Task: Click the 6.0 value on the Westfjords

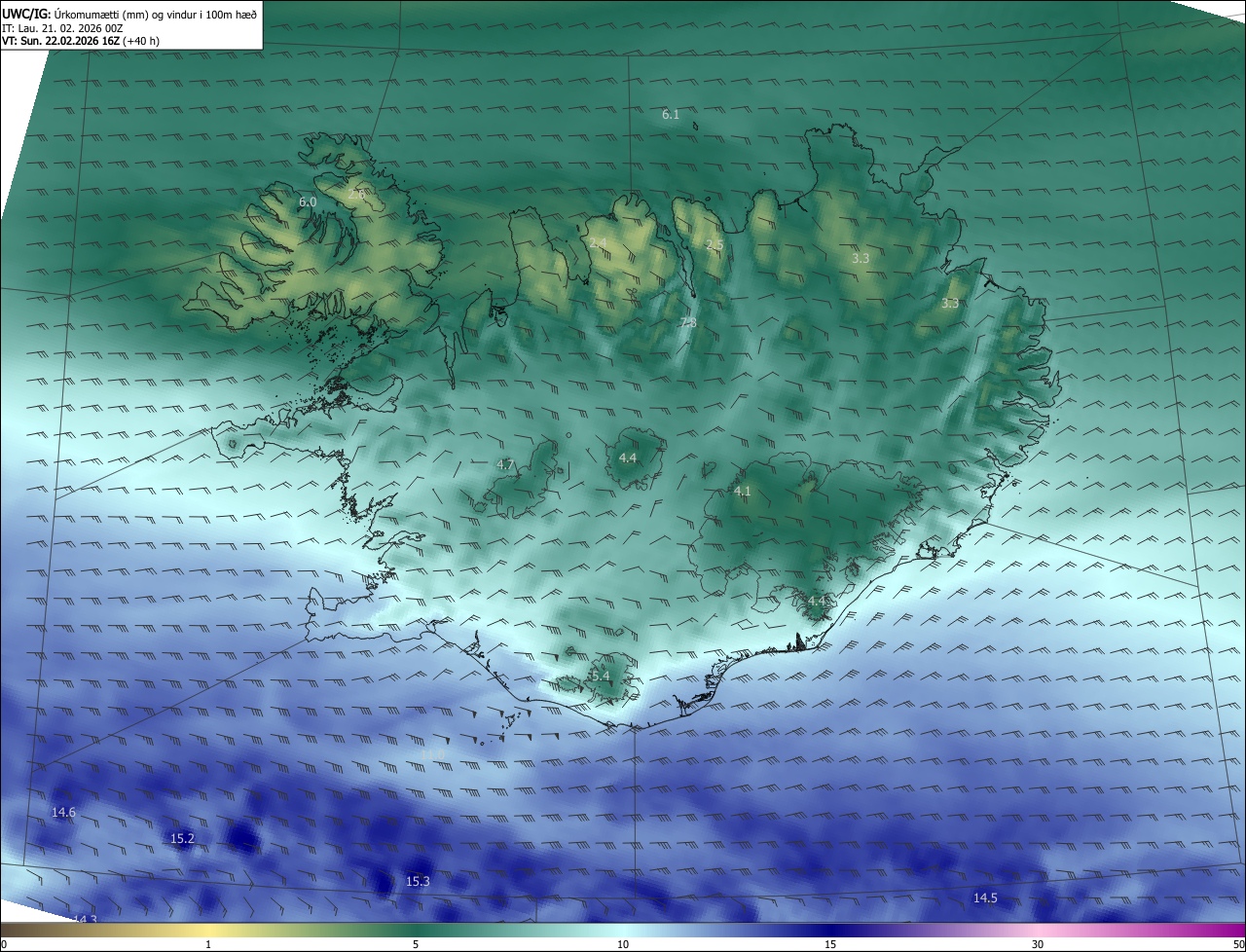Action: point(308,202)
